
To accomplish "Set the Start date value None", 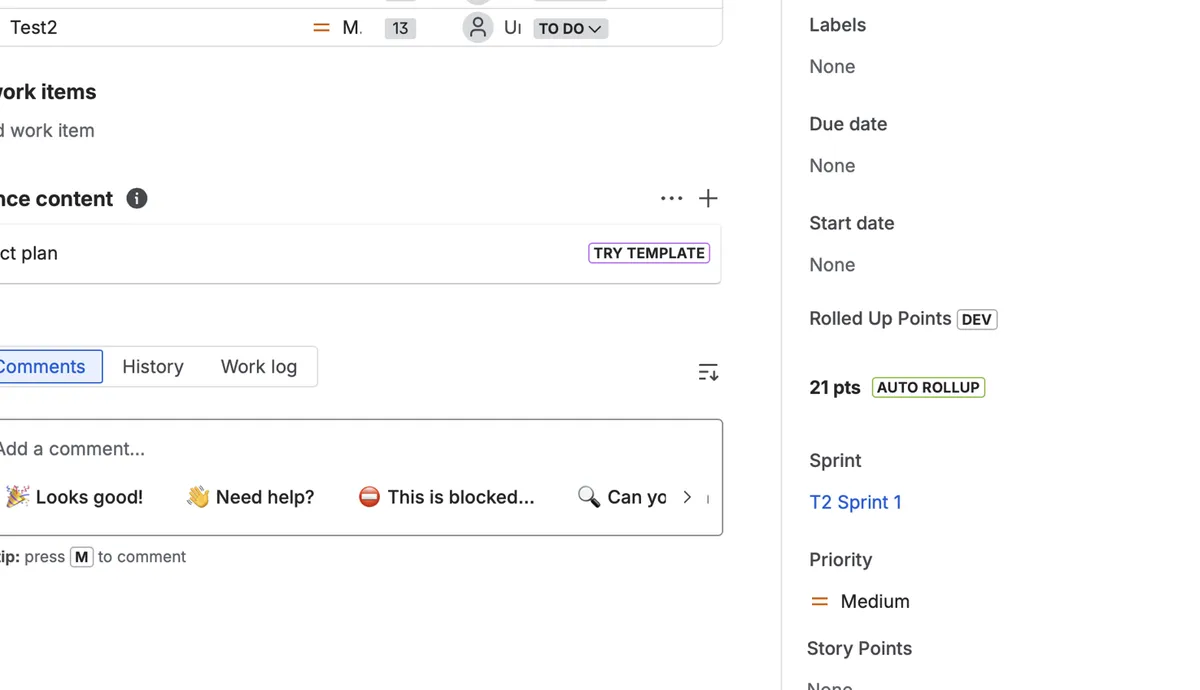I will click(x=832, y=264).
